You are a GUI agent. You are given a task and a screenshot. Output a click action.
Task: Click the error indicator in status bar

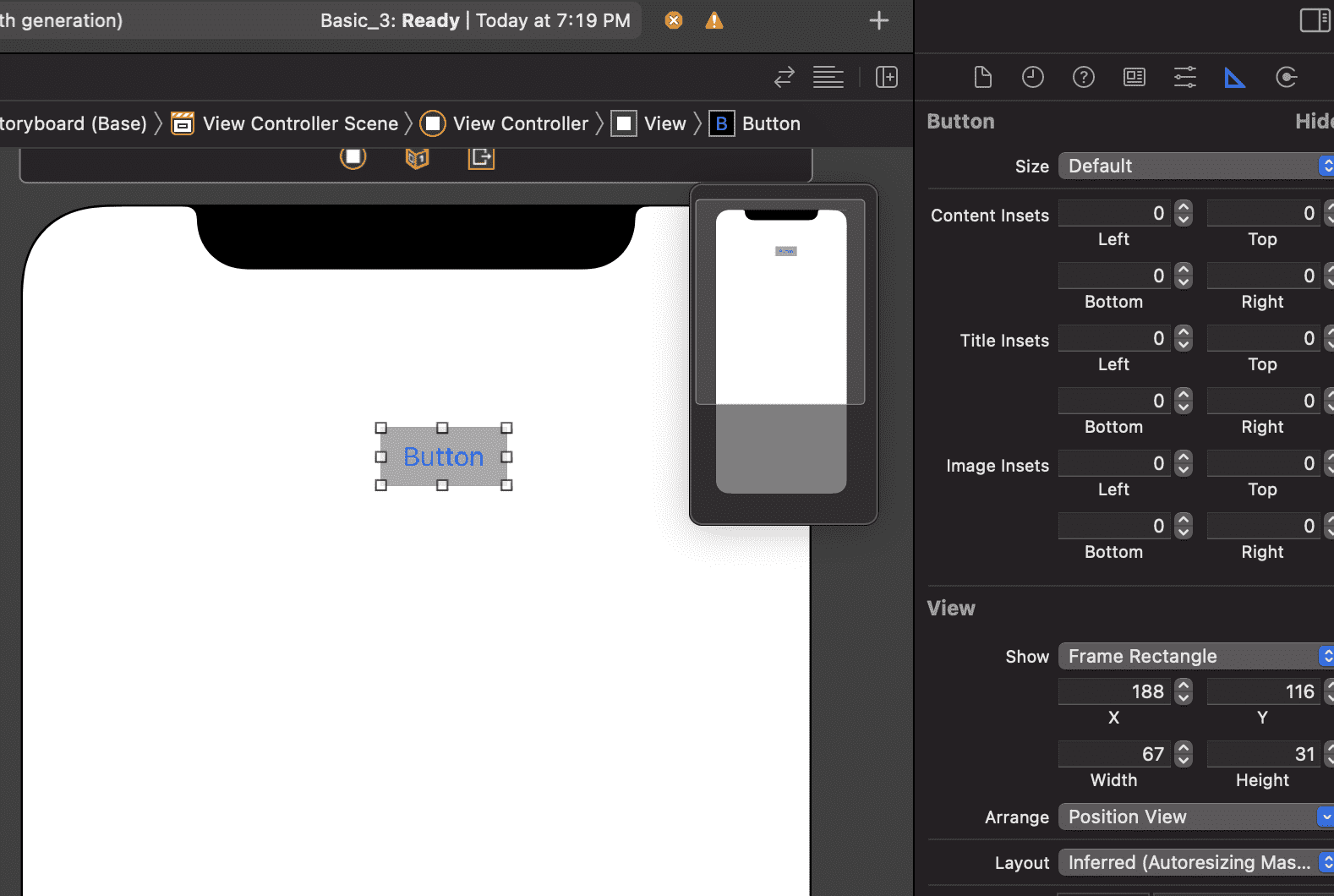tap(674, 20)
